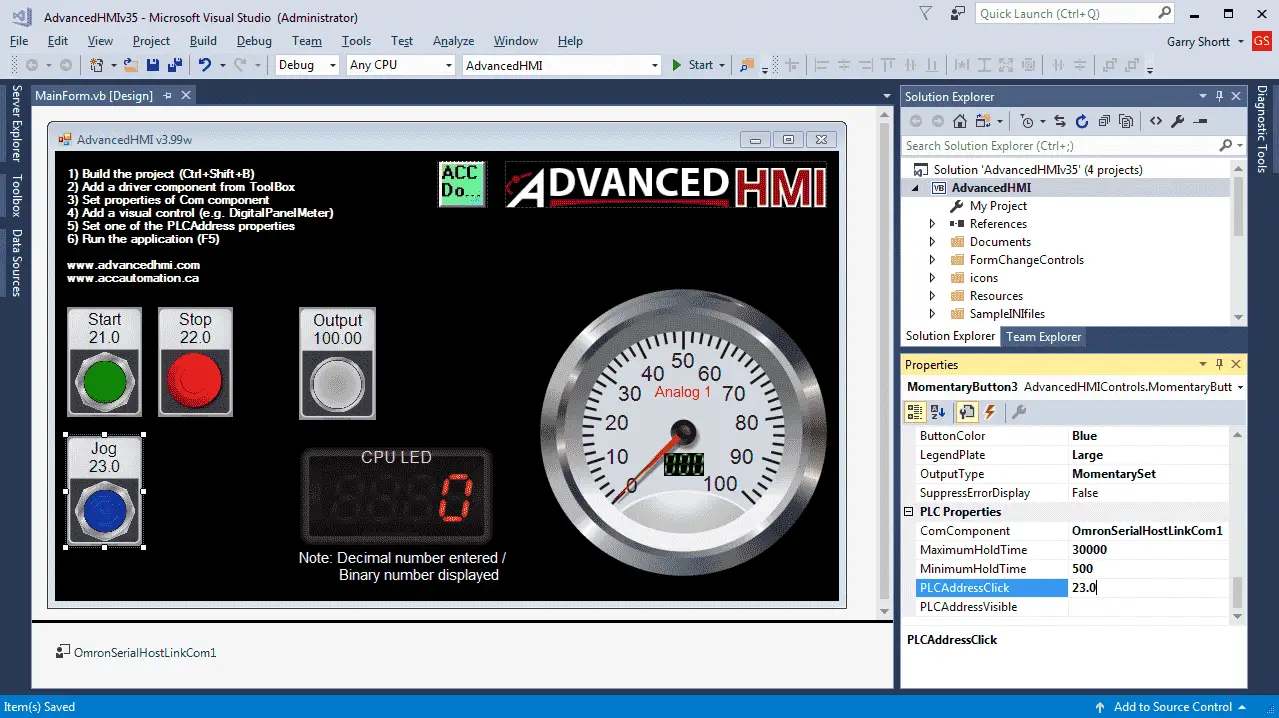Click the CPU LED seven-segment display
The image size is (1279, 718).
(x=396, y=496)
